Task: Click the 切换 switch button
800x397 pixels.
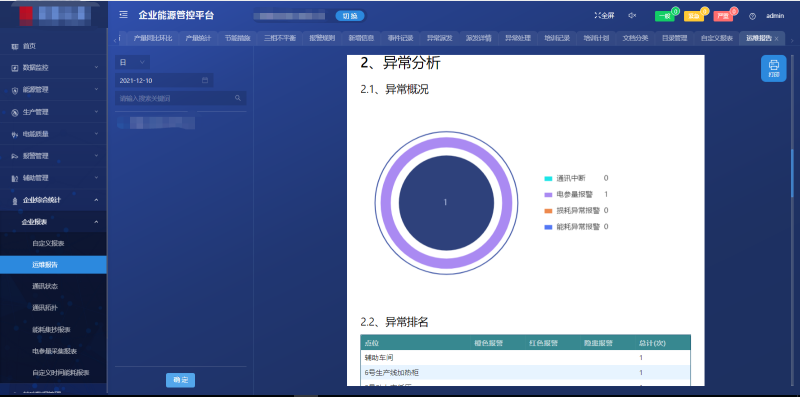Action: [x=350, y=16]
